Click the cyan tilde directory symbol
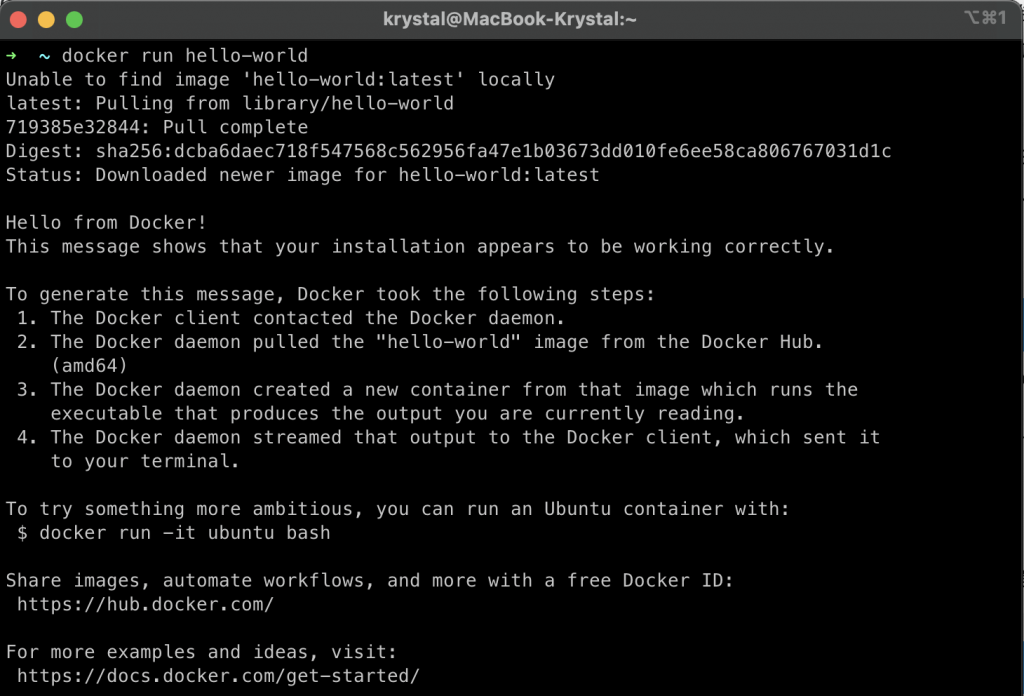The image size is (1024, 696). click(44, 57)
